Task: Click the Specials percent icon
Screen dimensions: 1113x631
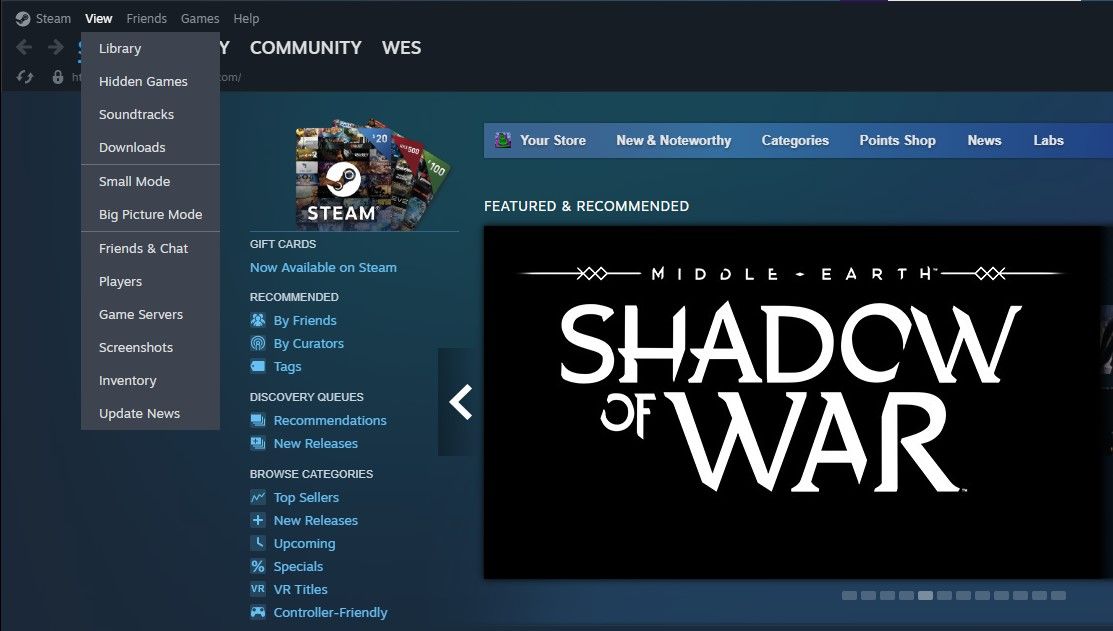Action: [258, 566]
